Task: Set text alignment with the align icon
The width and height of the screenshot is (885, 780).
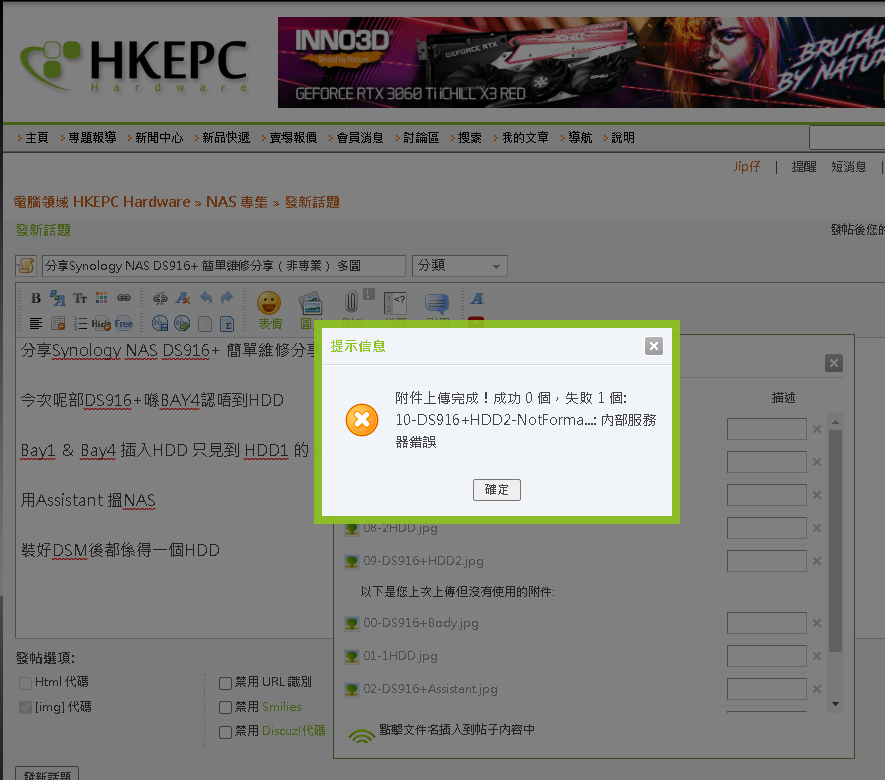Action: (36, 323)
